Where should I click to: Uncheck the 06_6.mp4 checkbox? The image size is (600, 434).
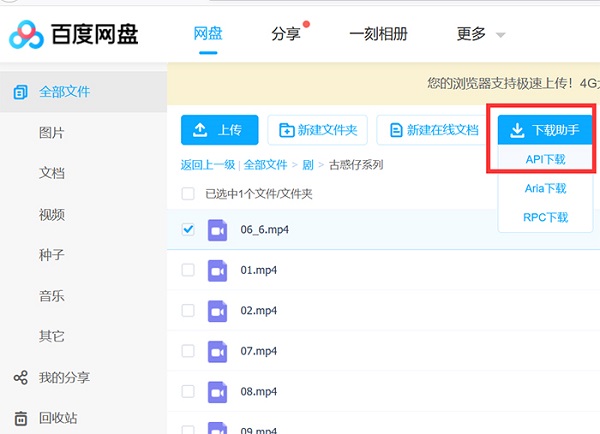pyautogui.click(x=188, y=230)
